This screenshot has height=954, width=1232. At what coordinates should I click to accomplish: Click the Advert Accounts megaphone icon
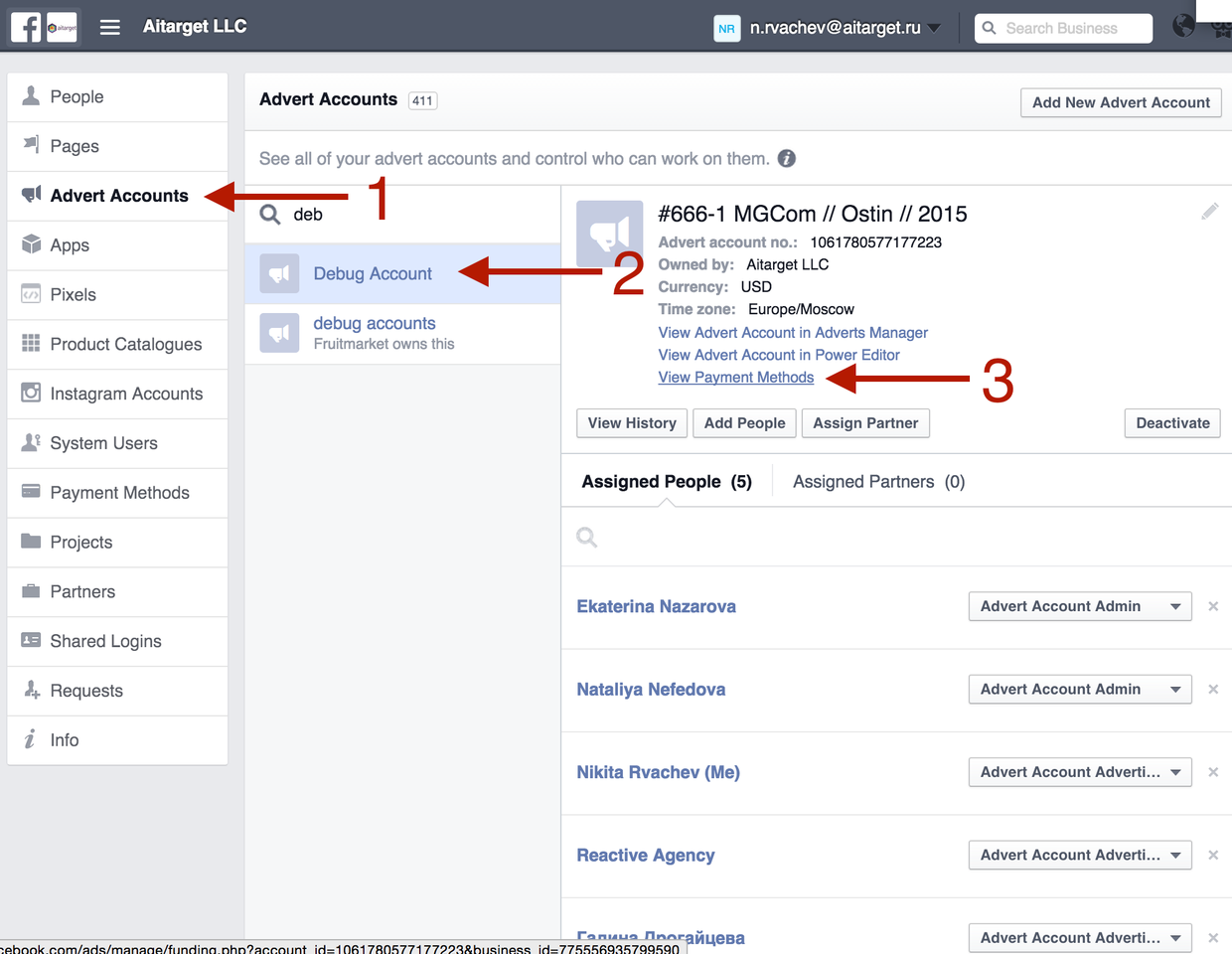(31, 194)
